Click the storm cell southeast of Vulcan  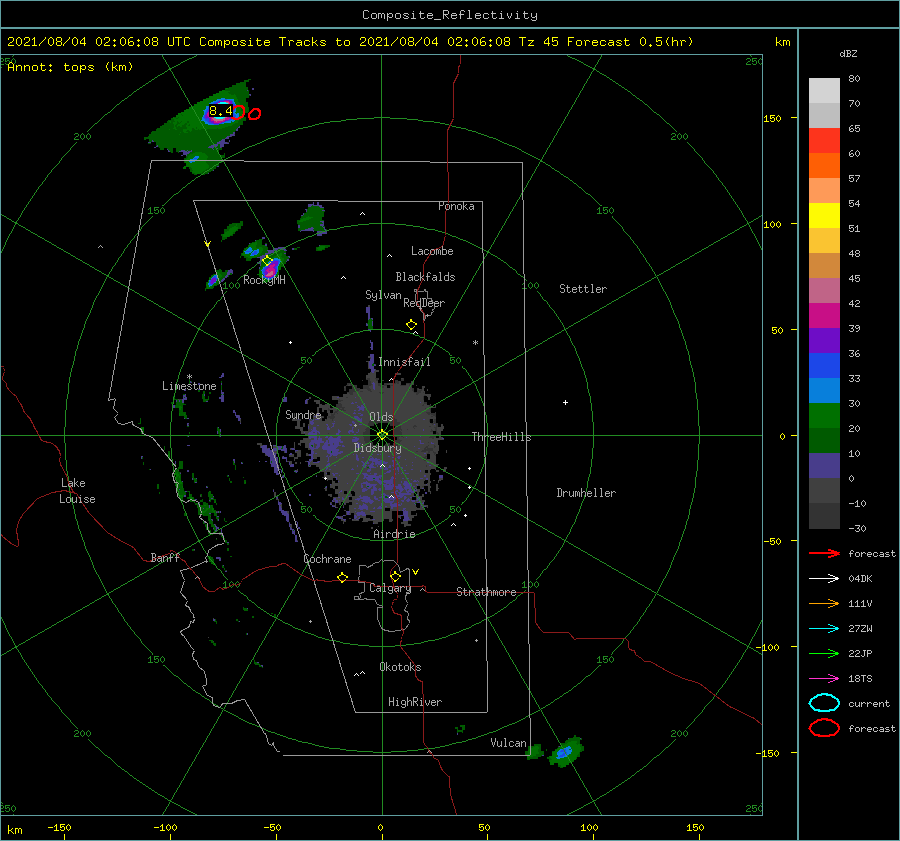pos(565,751)
